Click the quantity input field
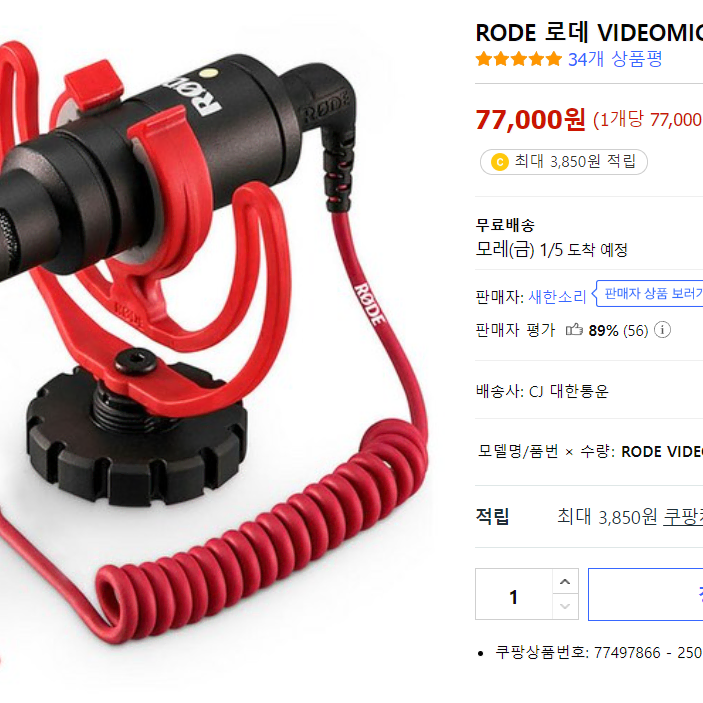 click(x=514, y=594)
